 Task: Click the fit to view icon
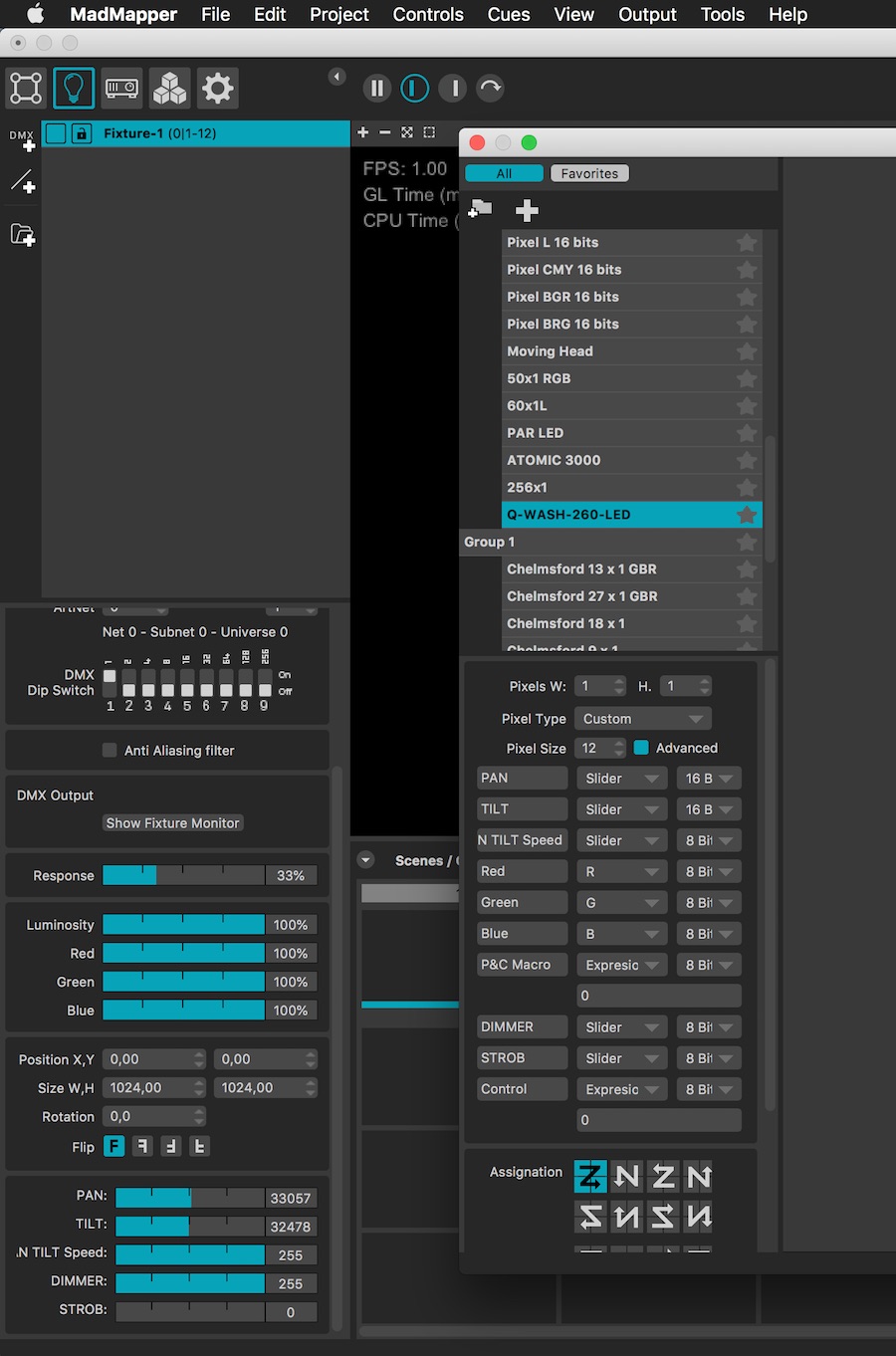[x=407, y=132]
